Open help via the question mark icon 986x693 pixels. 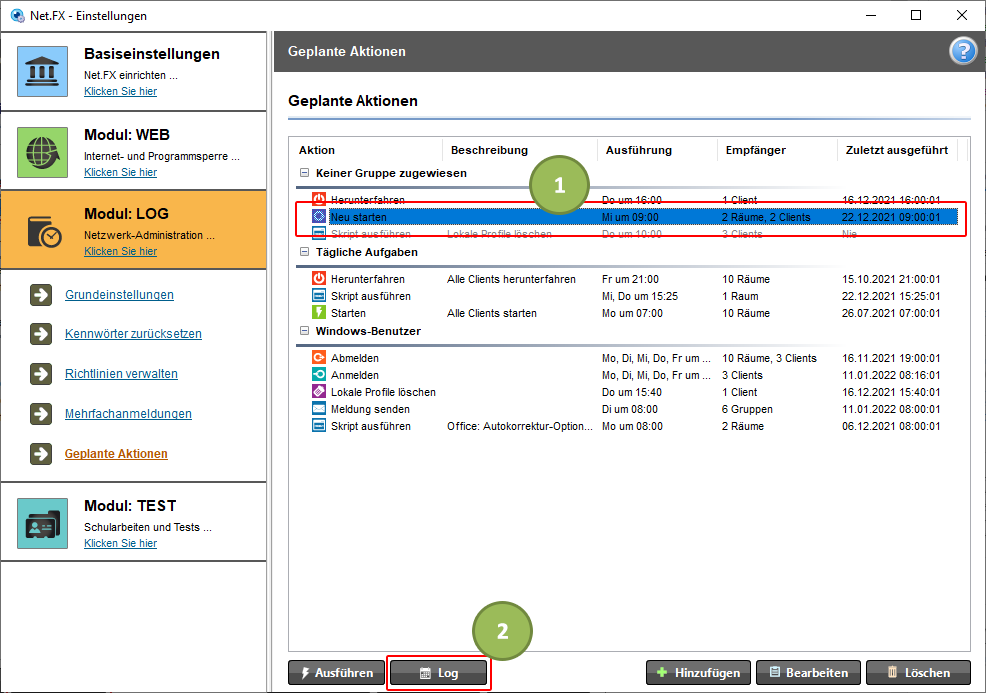coord(962,52)
